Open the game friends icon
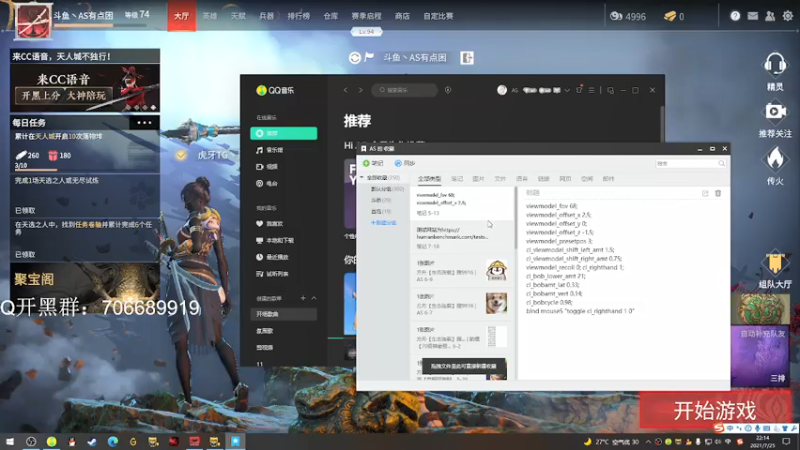This screenshot has width=800, height=450. tap(770, 16)
